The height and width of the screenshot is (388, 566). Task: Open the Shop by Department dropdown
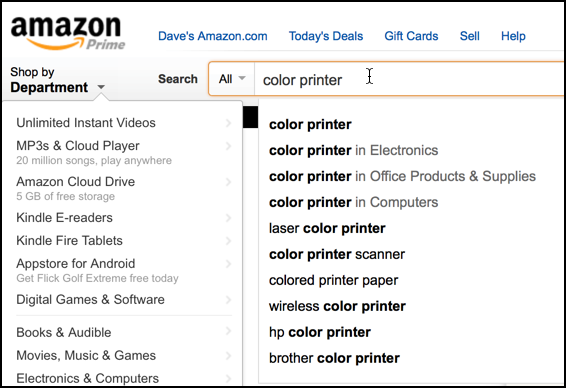pos(57,80)
